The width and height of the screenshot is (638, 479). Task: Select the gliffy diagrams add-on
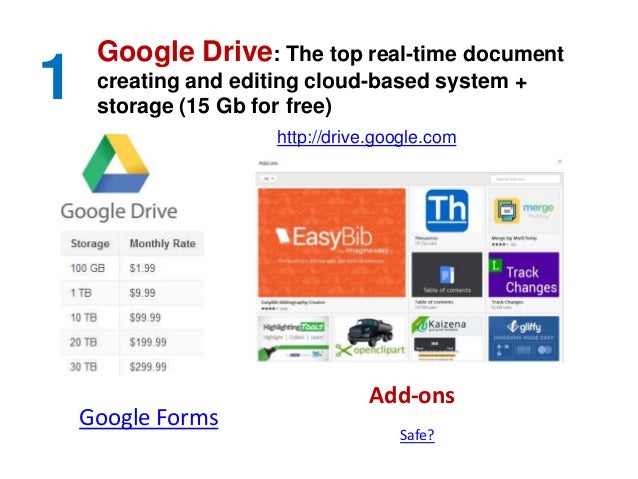pyautogui.click(x=524, y=339)
